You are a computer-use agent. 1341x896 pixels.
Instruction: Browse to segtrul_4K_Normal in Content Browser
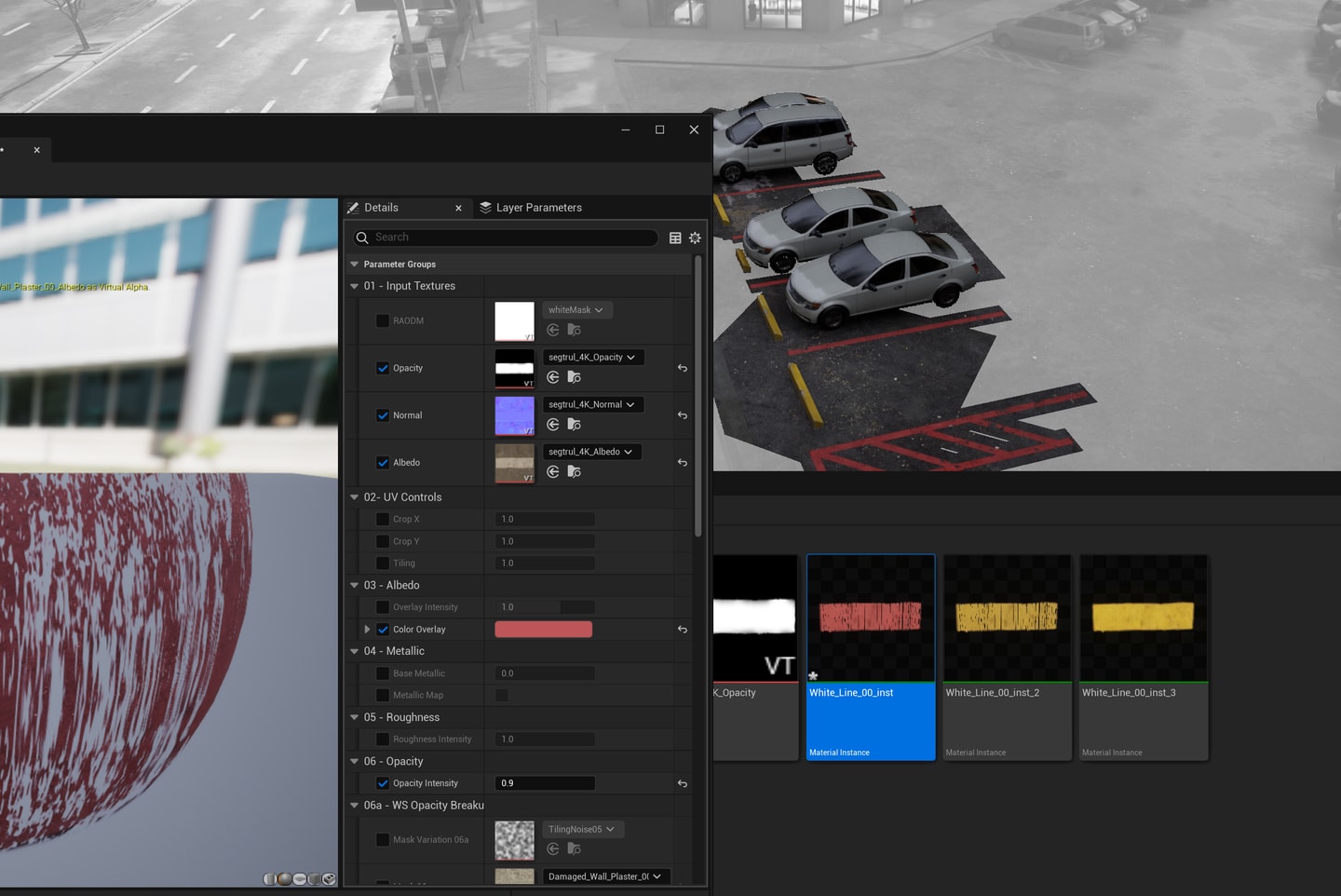click(x=575, y=425)
